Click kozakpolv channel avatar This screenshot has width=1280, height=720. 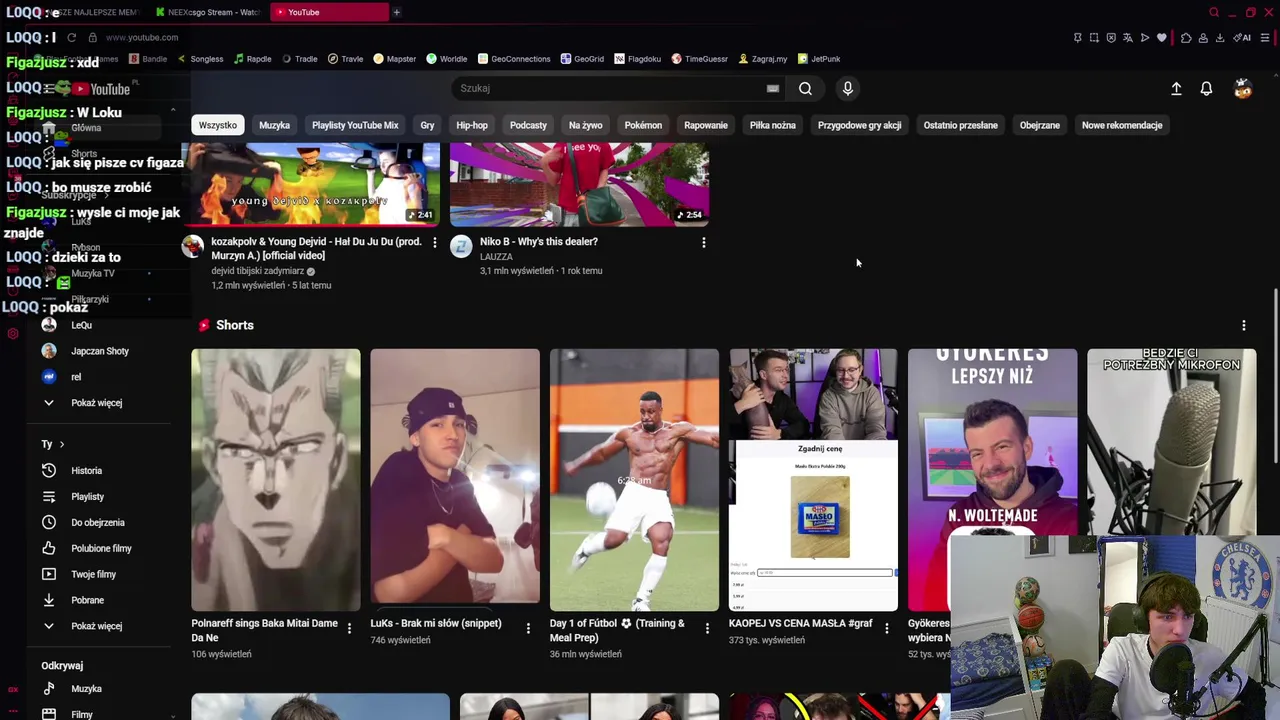tap(192, 246)
